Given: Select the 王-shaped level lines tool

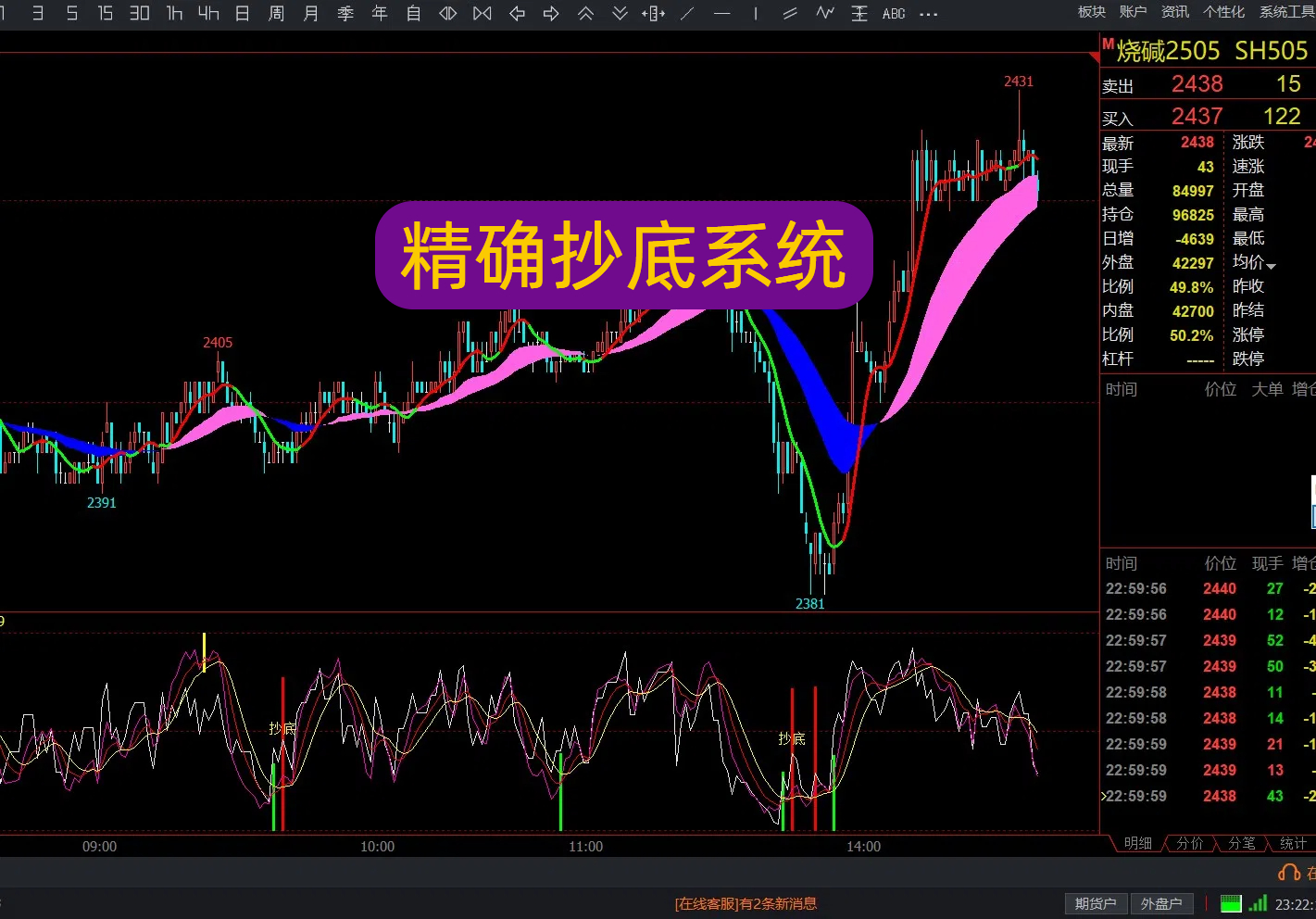Looking at the screenshot, I should (859, 13).
